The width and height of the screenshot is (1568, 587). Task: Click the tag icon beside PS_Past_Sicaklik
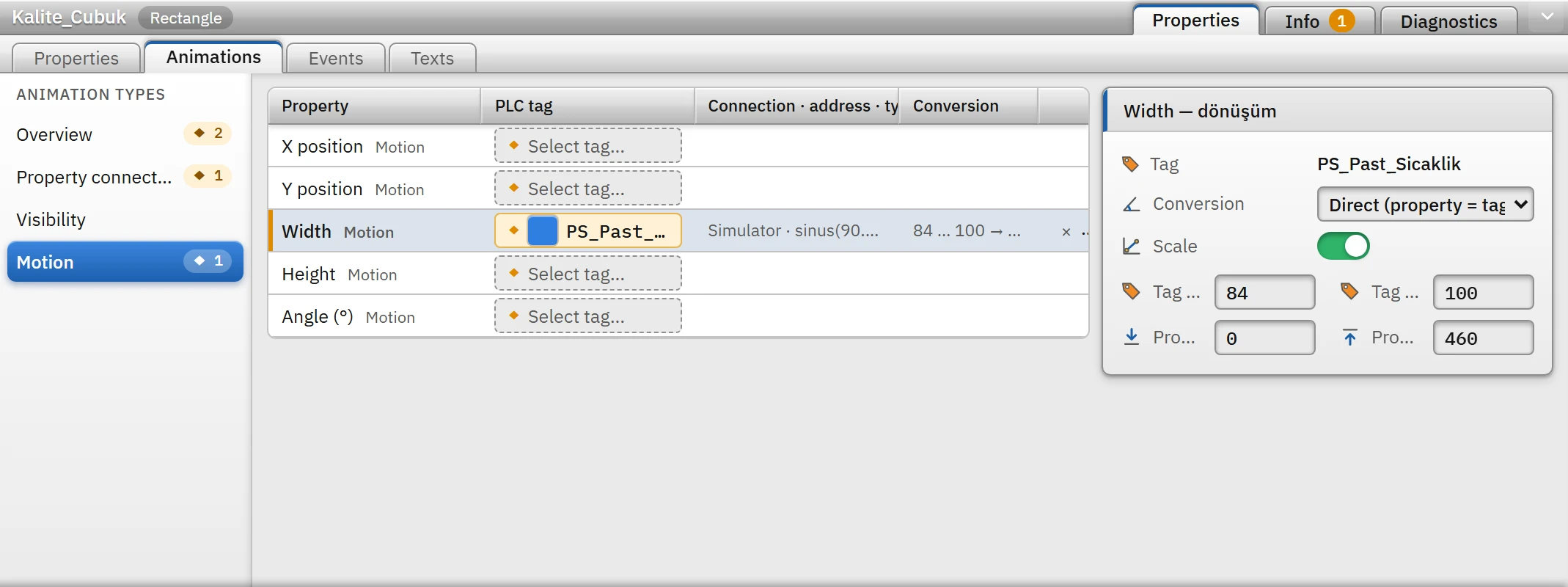tap(1130, 164)
